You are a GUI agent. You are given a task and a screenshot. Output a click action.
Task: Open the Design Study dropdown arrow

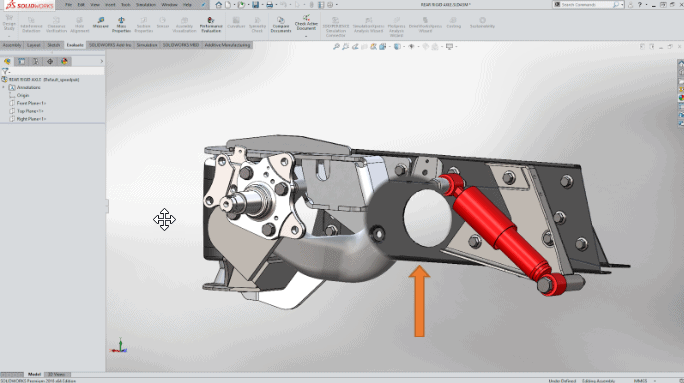click(x=9, y=36)
